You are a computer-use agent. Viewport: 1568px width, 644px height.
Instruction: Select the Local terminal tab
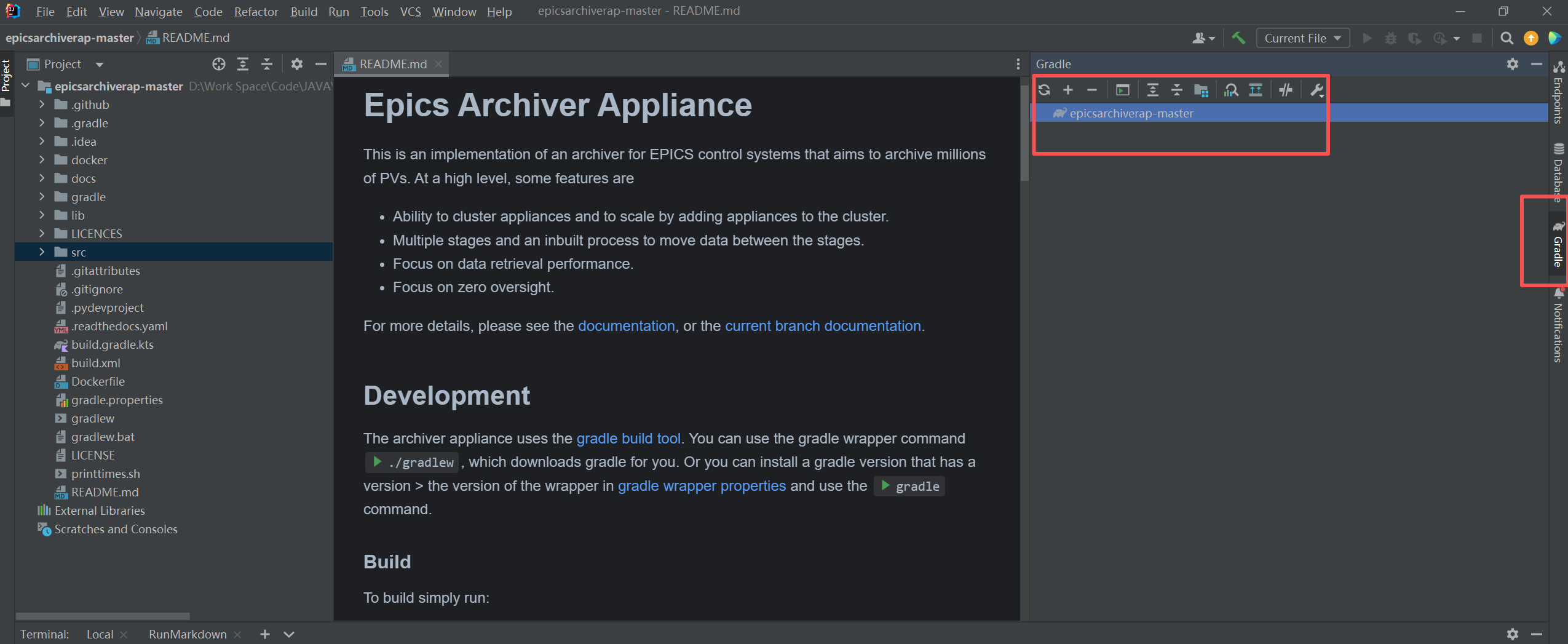(100, 634)
